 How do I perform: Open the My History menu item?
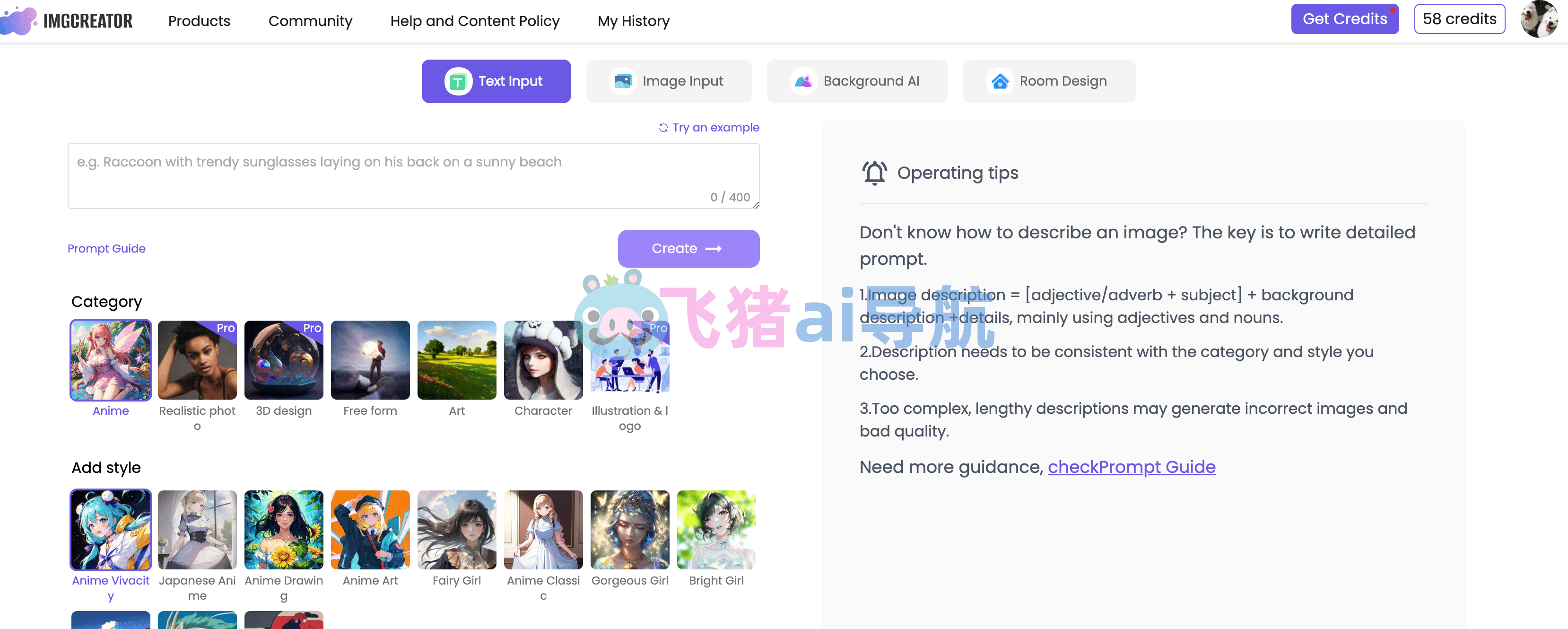pyautogui.click(x=633, y=21)
